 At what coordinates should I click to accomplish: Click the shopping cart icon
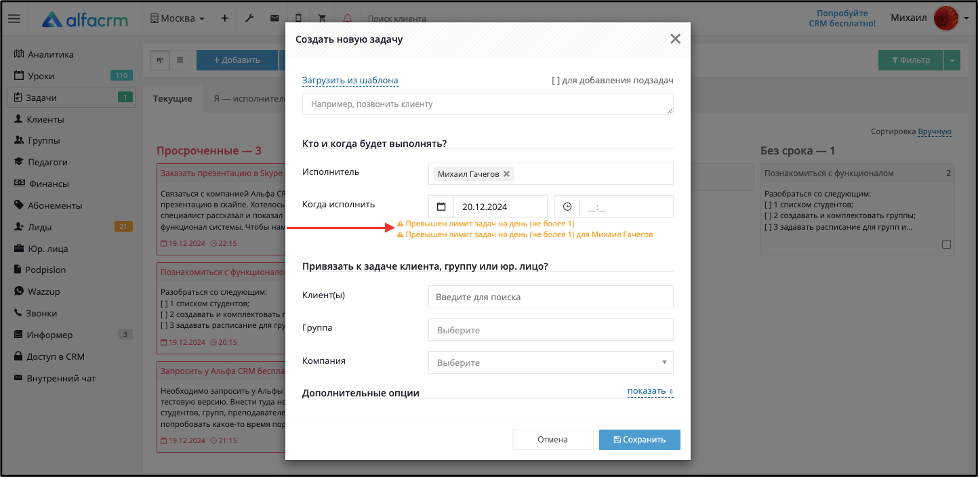point(322,19)
